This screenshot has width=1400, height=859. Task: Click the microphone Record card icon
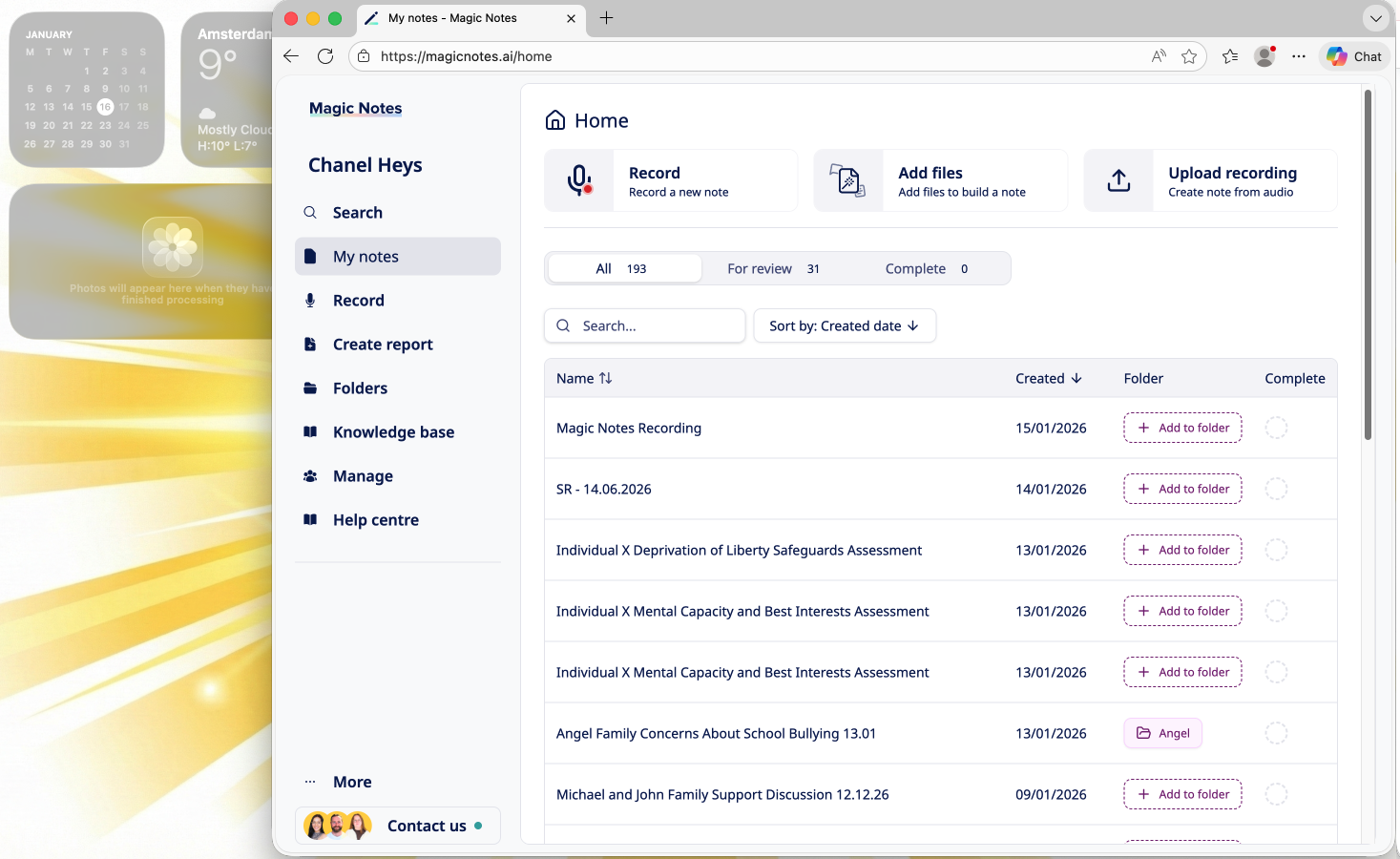pos(579,180)
